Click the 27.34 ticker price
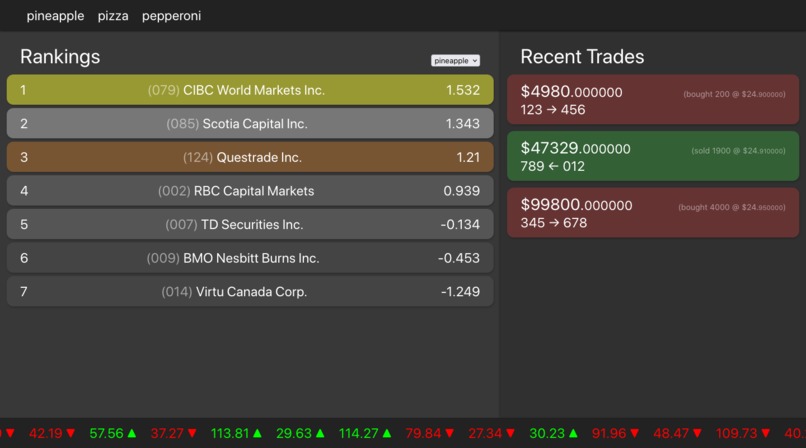This screenshot has height=448, width=806. click(485, 434)
